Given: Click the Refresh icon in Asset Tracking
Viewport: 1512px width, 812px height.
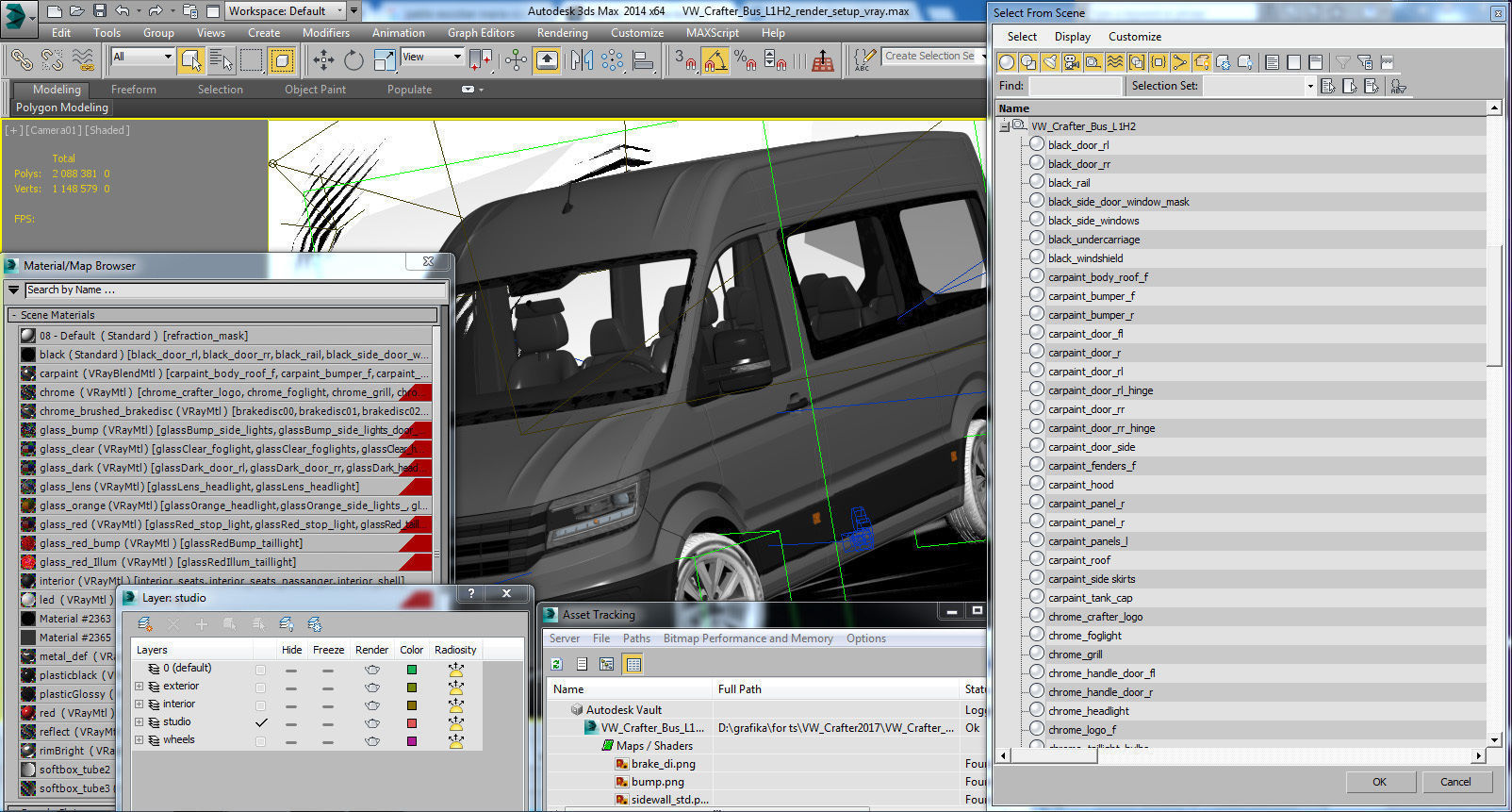Looking at the screenshot, I should tap(557, 664).
